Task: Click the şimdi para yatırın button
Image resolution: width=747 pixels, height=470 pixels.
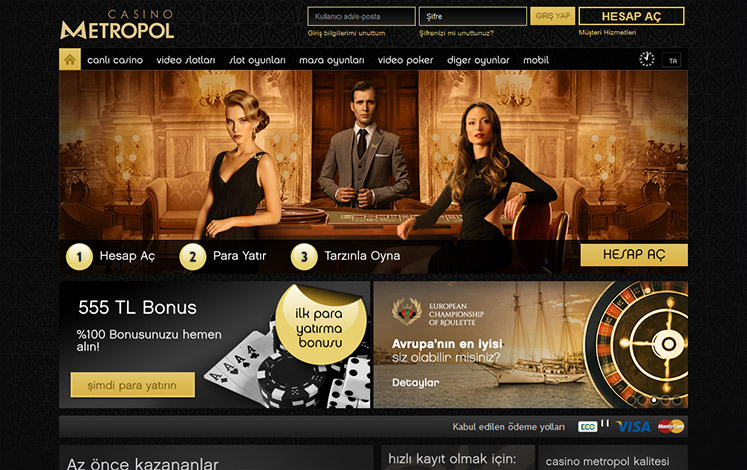Action: [x=132, y=385]
